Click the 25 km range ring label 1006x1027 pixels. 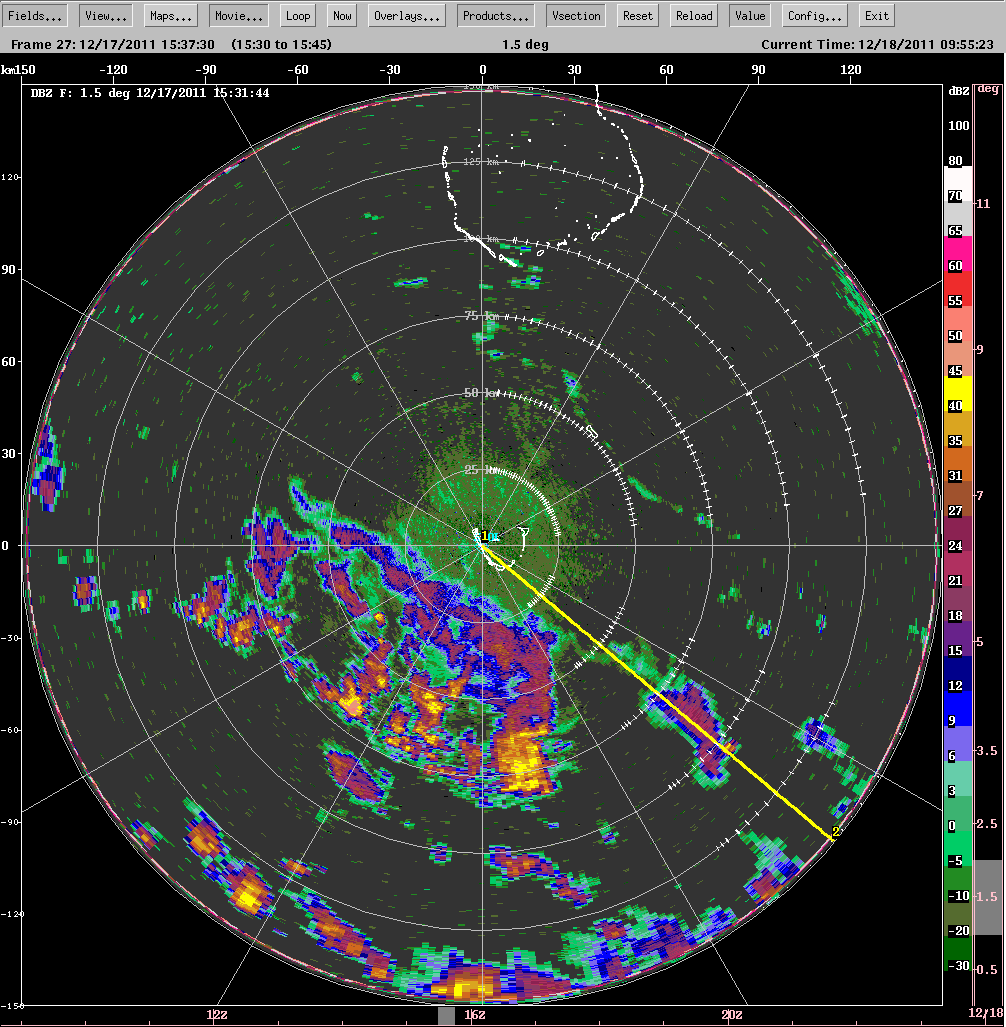tap(481, 470)
